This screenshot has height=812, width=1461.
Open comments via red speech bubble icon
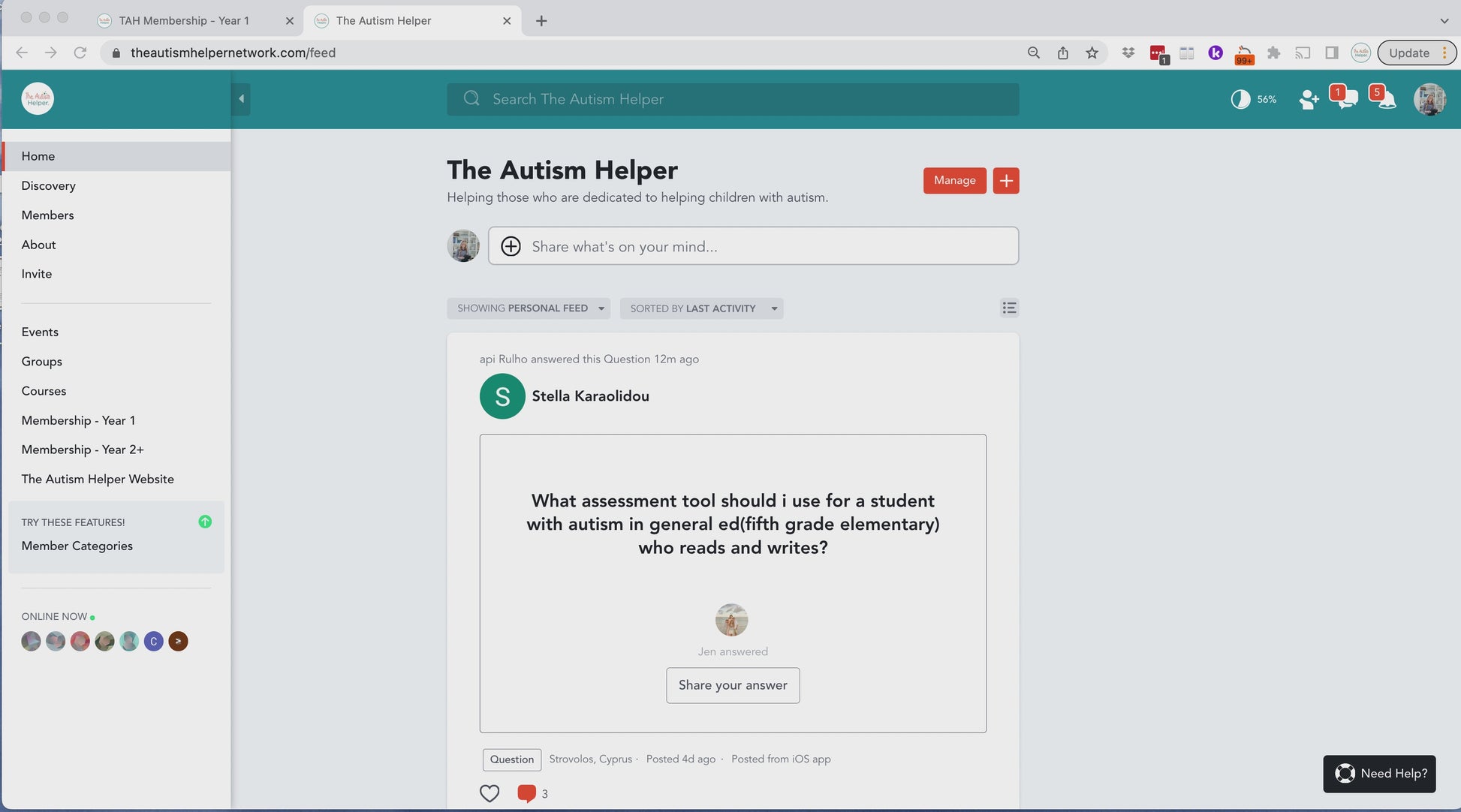click(x=526, y=793)
